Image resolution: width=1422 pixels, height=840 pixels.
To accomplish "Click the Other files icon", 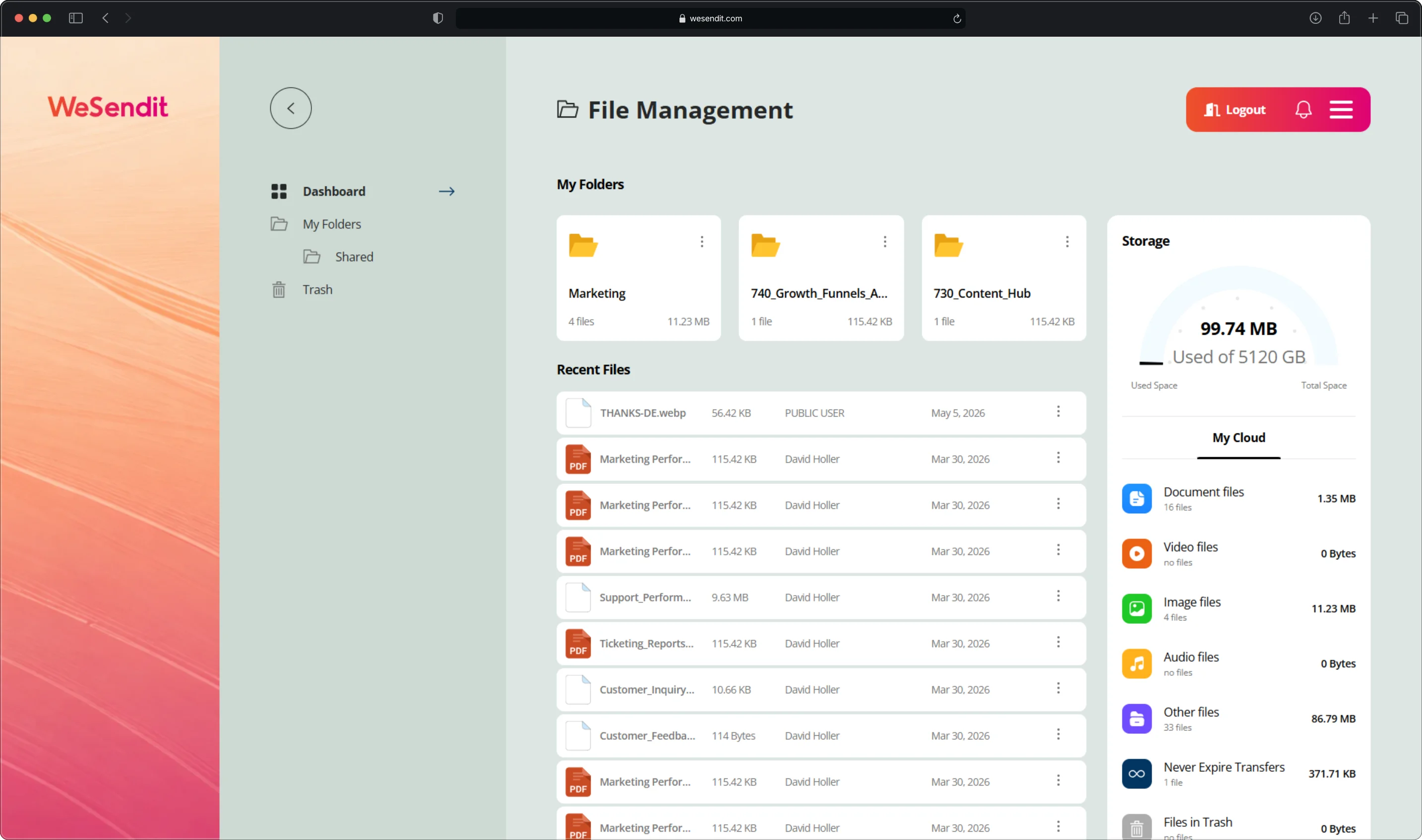I will tap(1137, 719).
